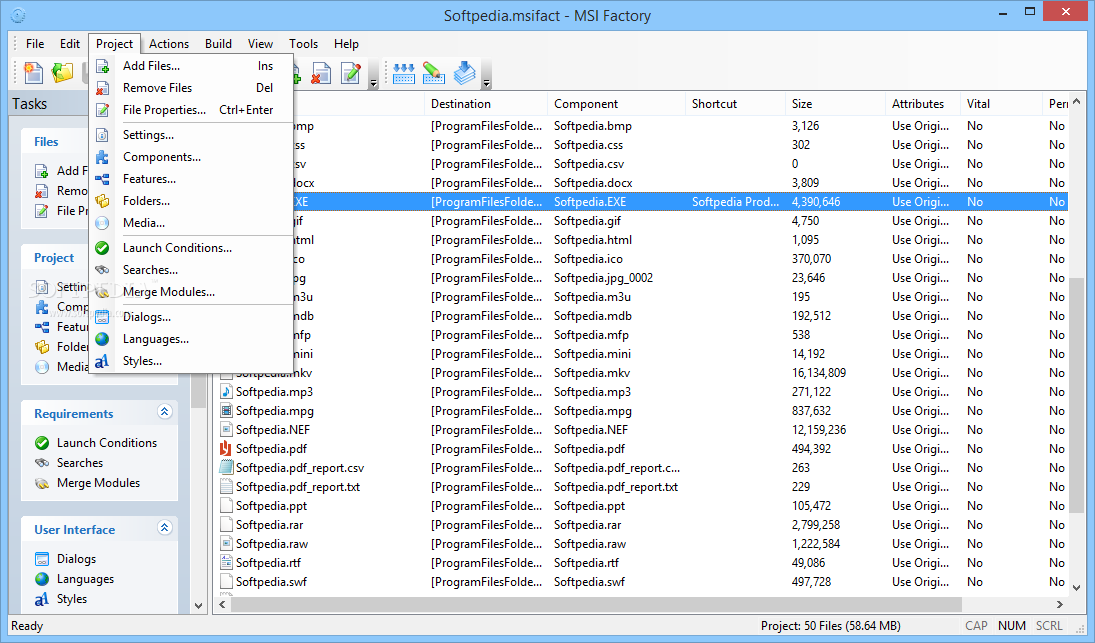
Task: Sort by Destination column header
Action: 486,103
